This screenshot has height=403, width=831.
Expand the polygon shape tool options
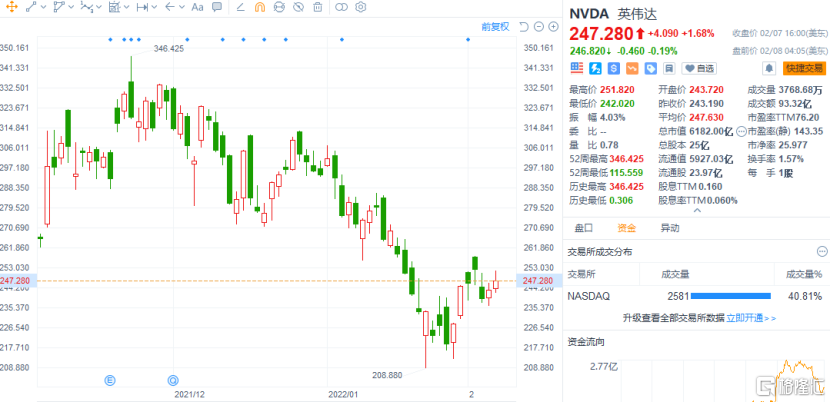pyautogui.click(x=70, y=7)
